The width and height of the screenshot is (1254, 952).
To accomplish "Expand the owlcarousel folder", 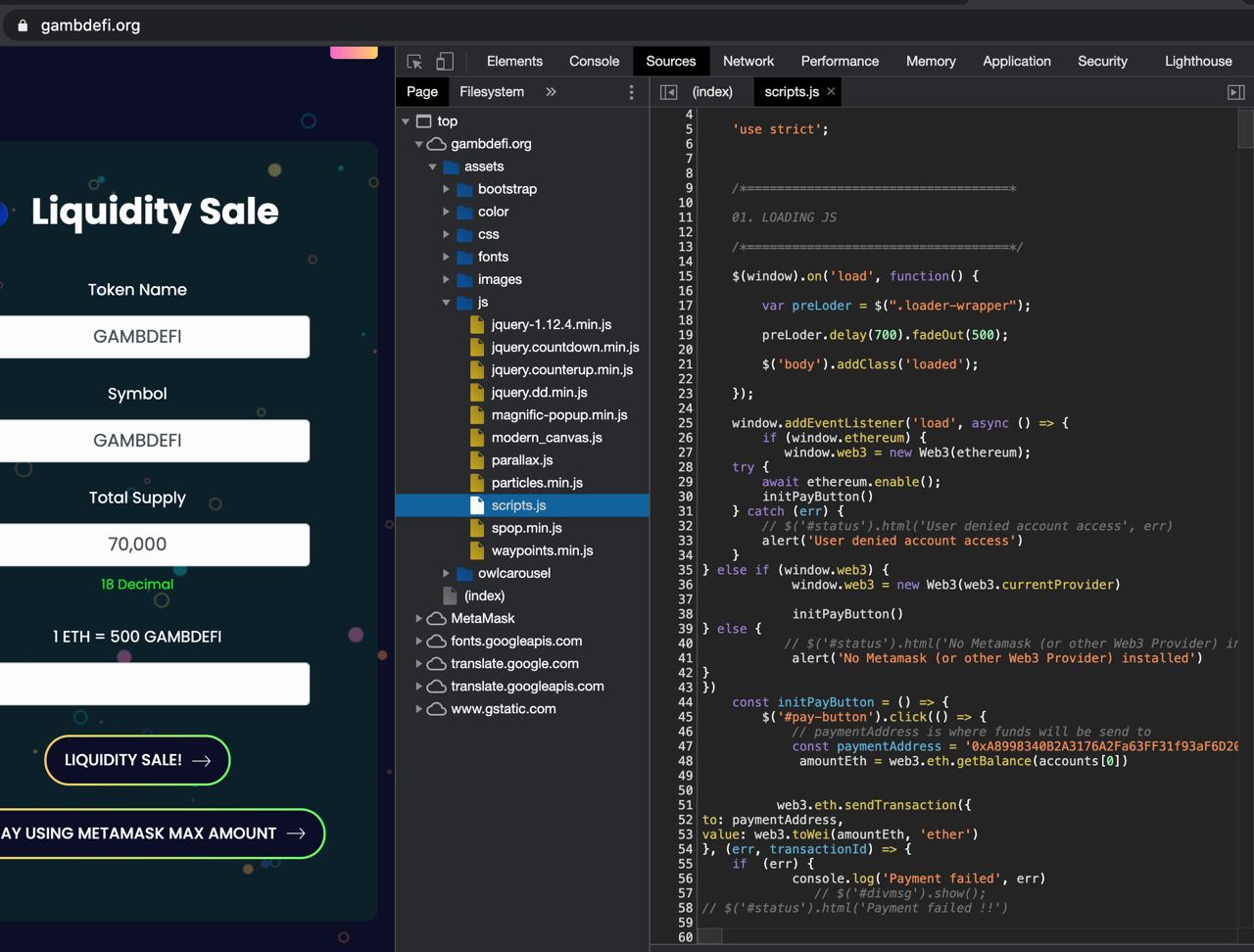I will (446, 573).
